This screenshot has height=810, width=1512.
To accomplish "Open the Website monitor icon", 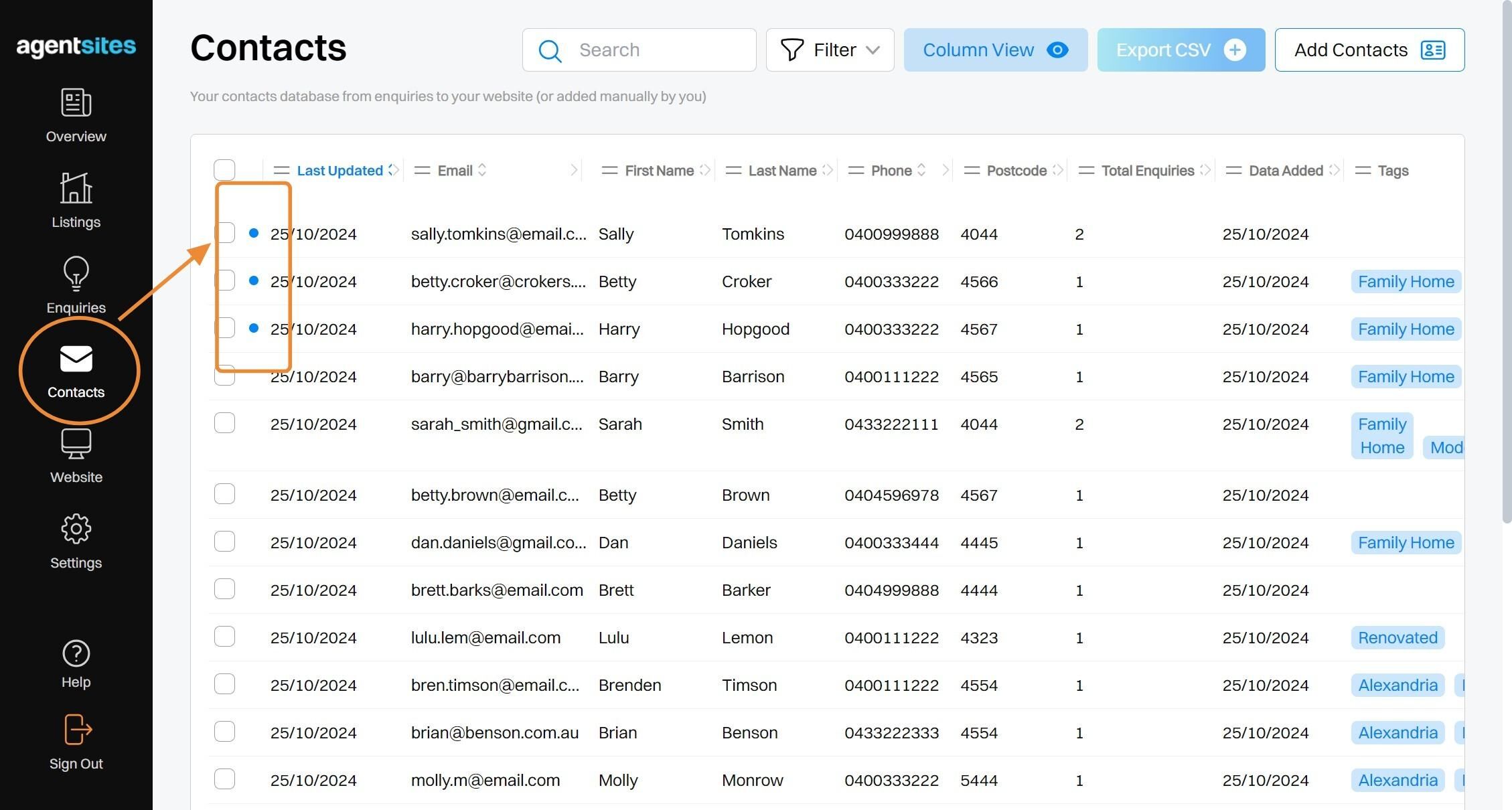I will coord(76,444).
